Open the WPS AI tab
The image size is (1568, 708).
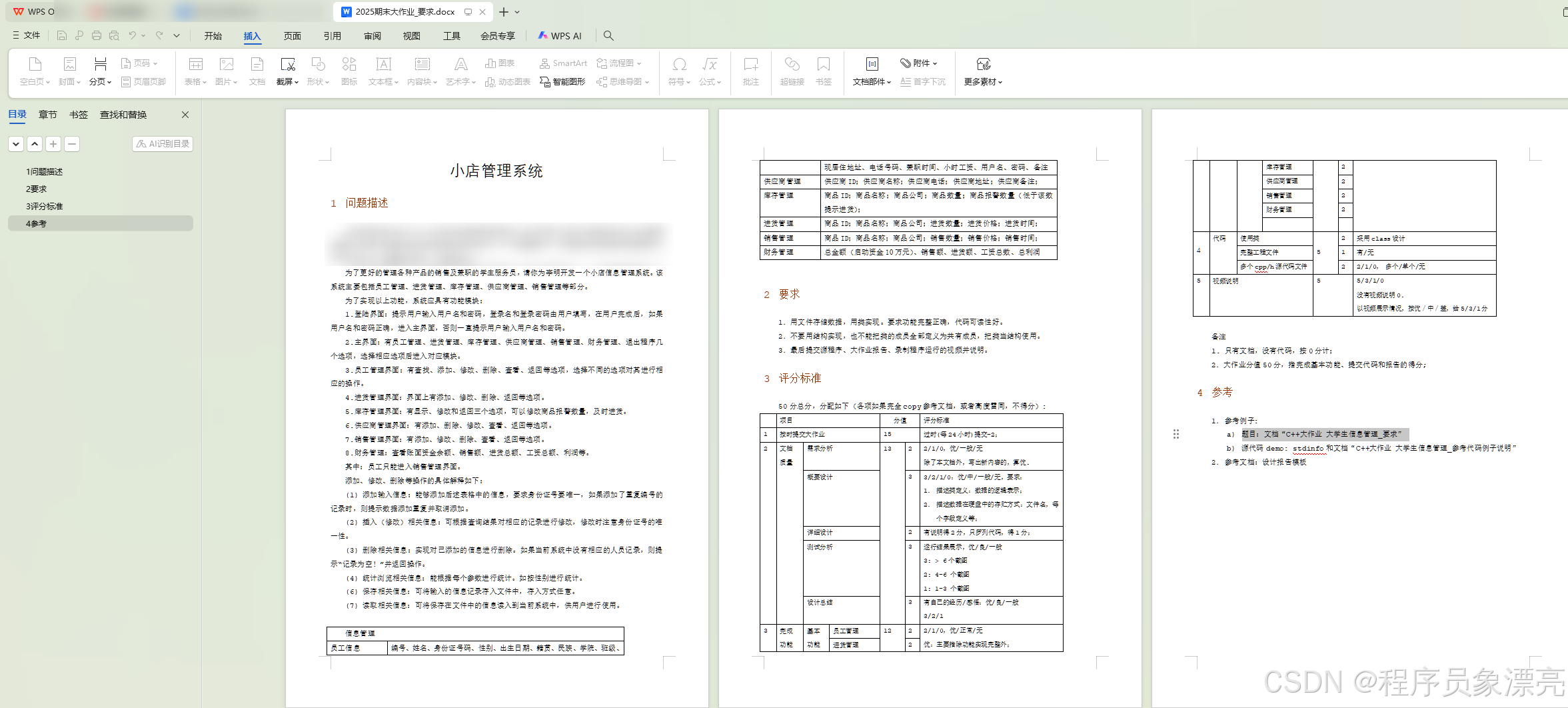[560, 36]
